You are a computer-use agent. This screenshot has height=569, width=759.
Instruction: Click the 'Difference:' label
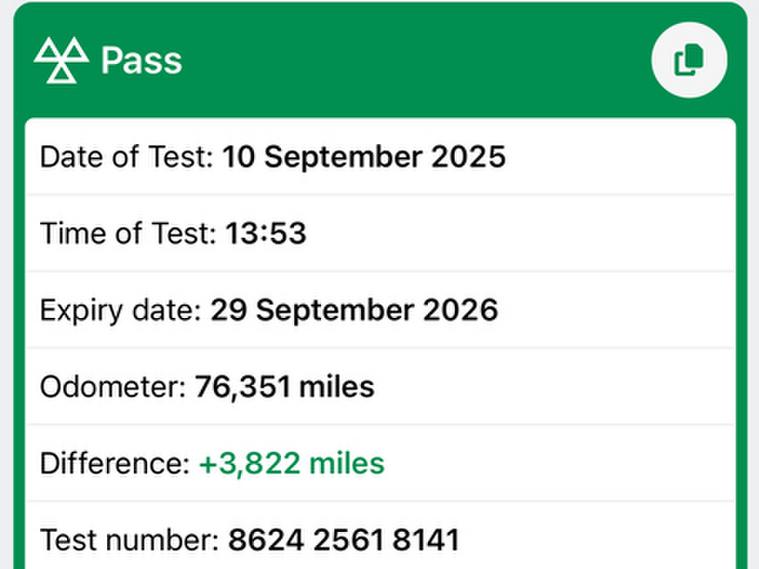tap(115, 464)
